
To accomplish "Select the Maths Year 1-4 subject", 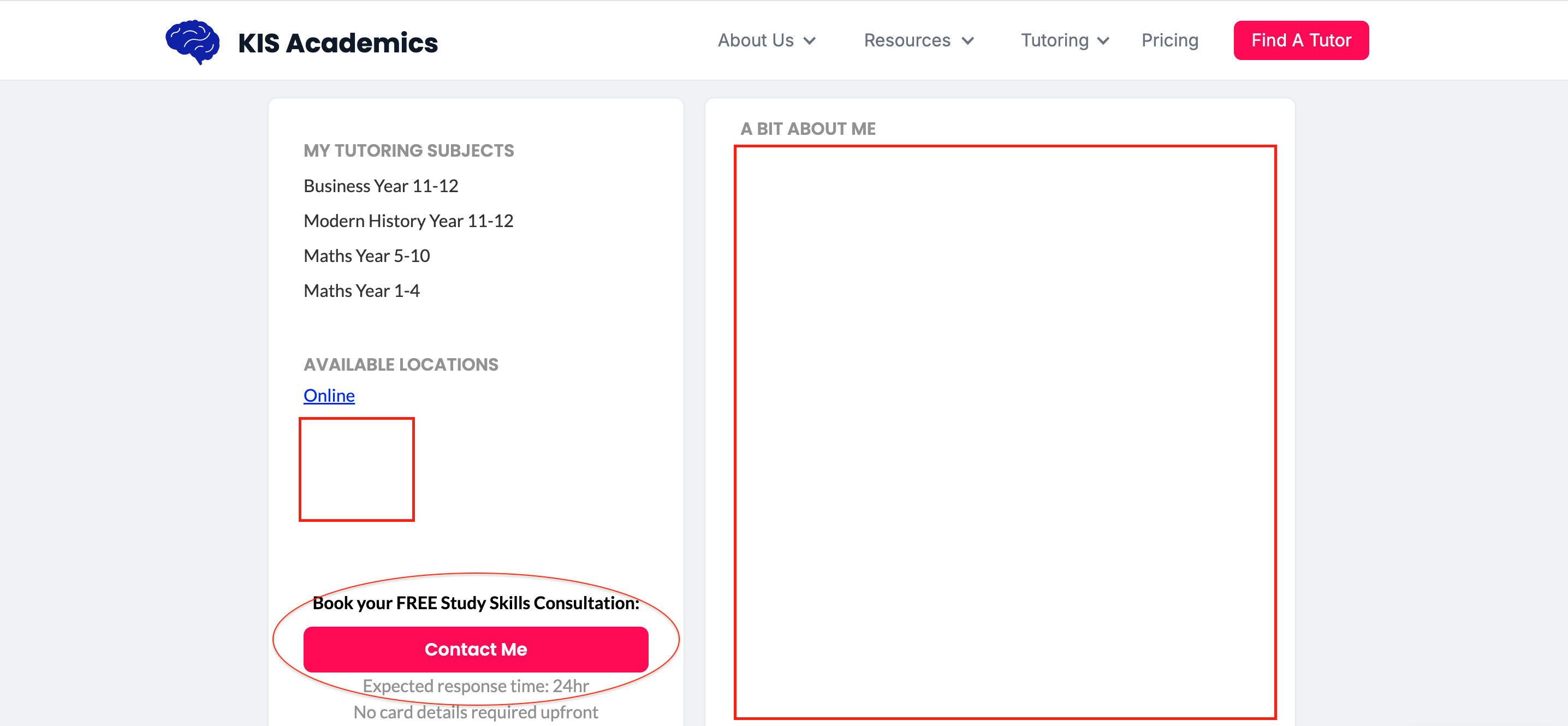I will pos(361,291).
